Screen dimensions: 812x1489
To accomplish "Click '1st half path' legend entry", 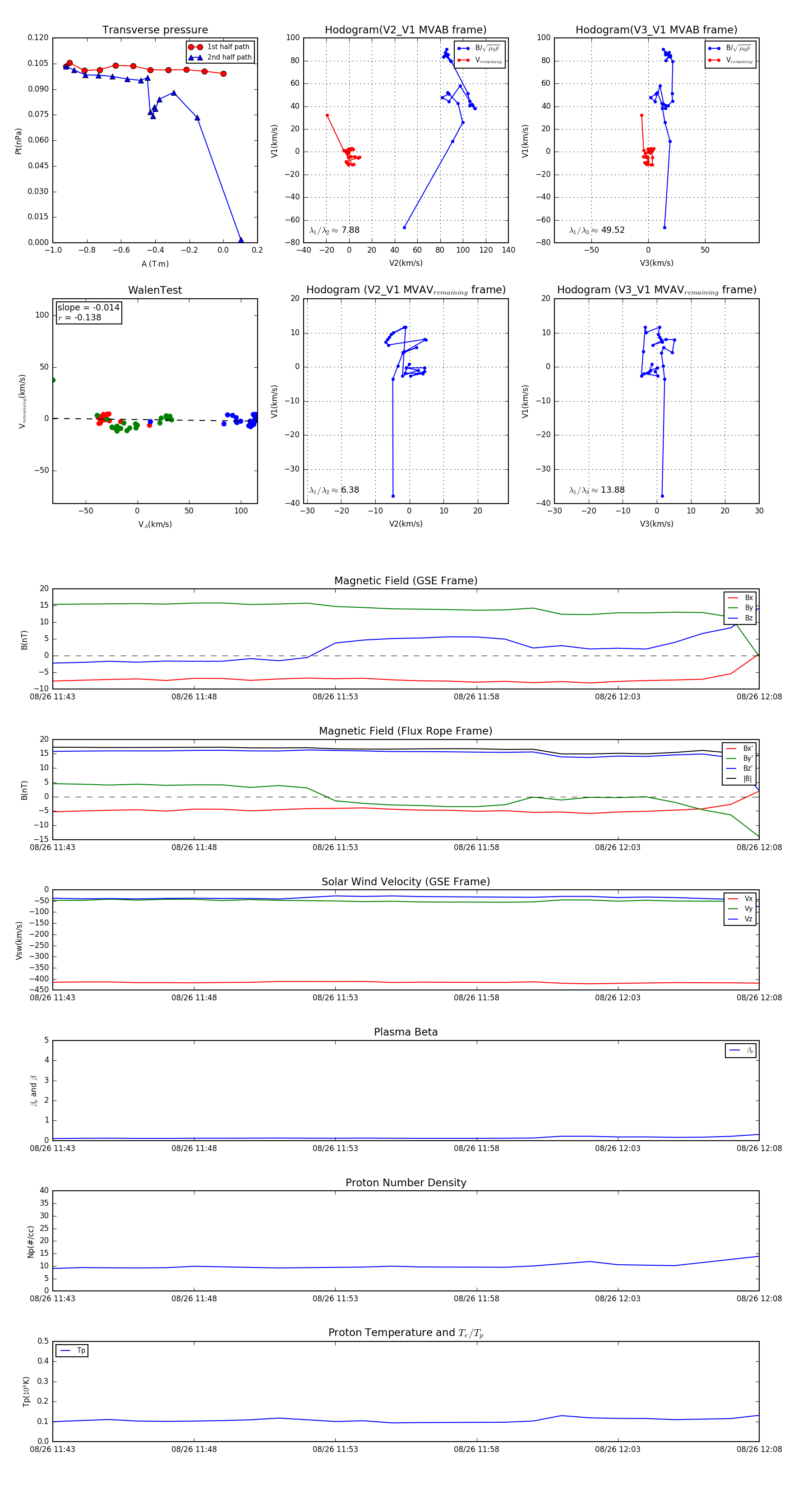I will tap(220, 47).
